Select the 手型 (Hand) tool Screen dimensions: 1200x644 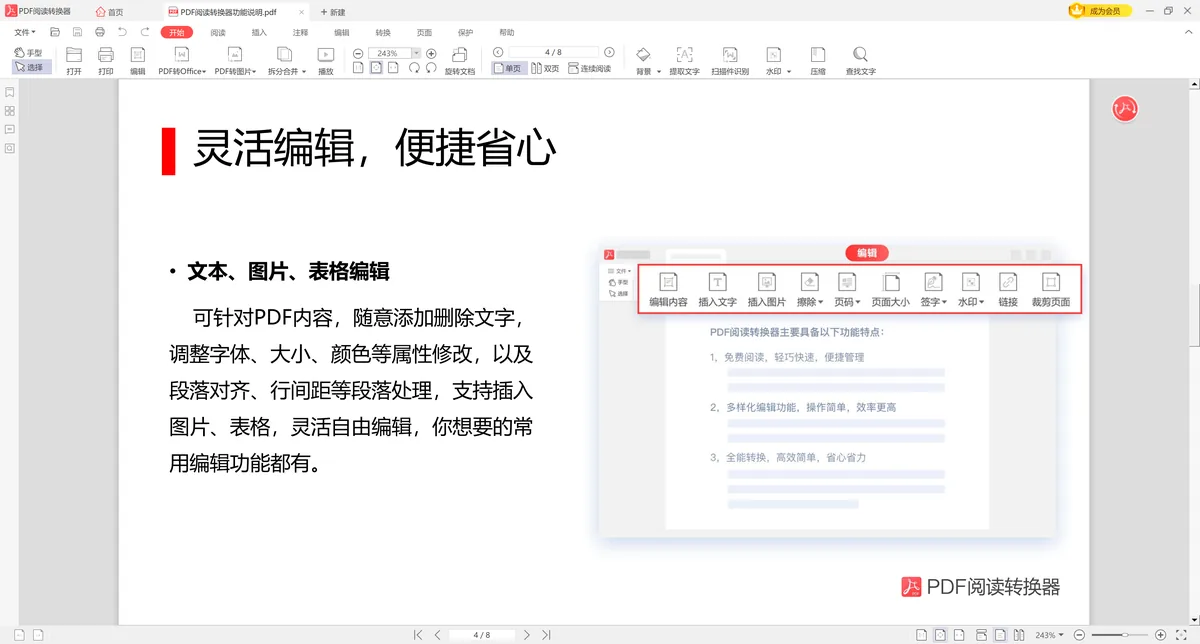[29, 52]
